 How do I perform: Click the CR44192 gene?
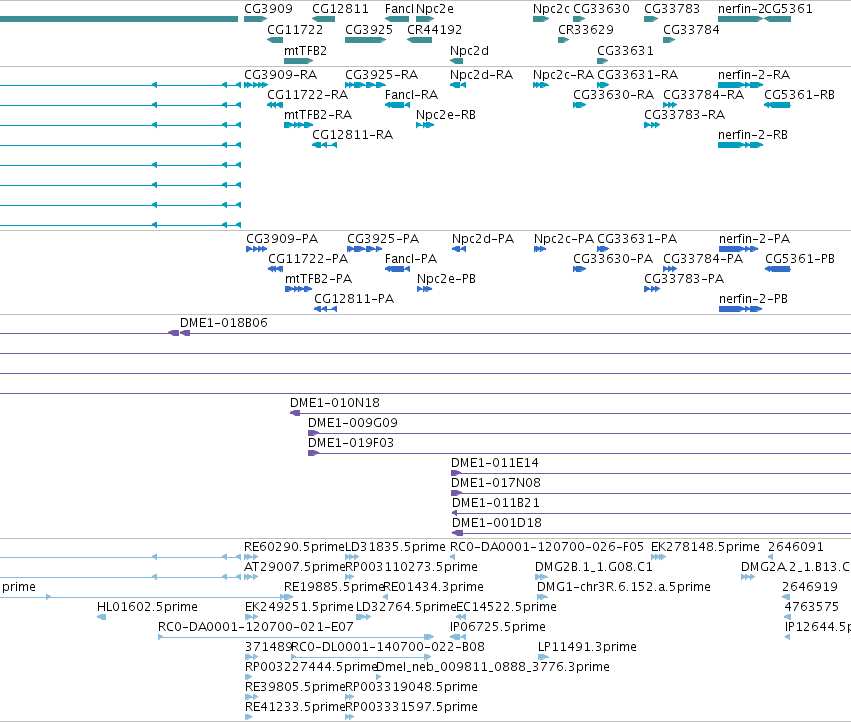point(420,40)
